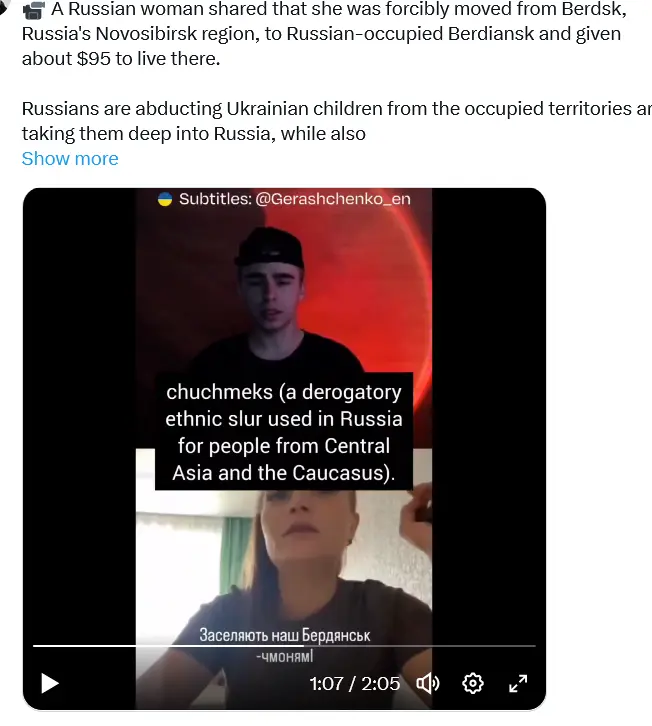Expand the video to fullscreen
This screenshot has width=652, height=726.
[x=518, y=683]
